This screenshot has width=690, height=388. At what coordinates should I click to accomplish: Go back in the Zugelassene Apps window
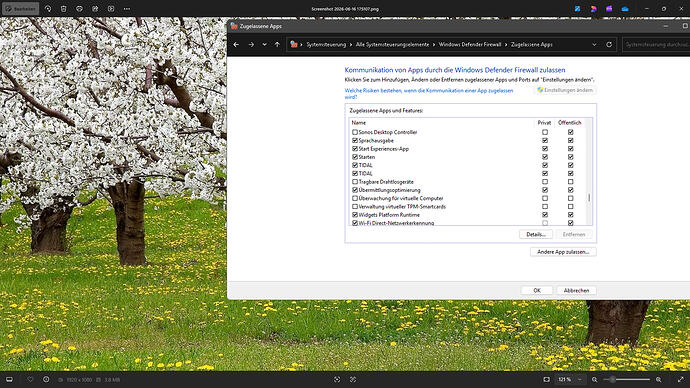click(x=236, y=44)
